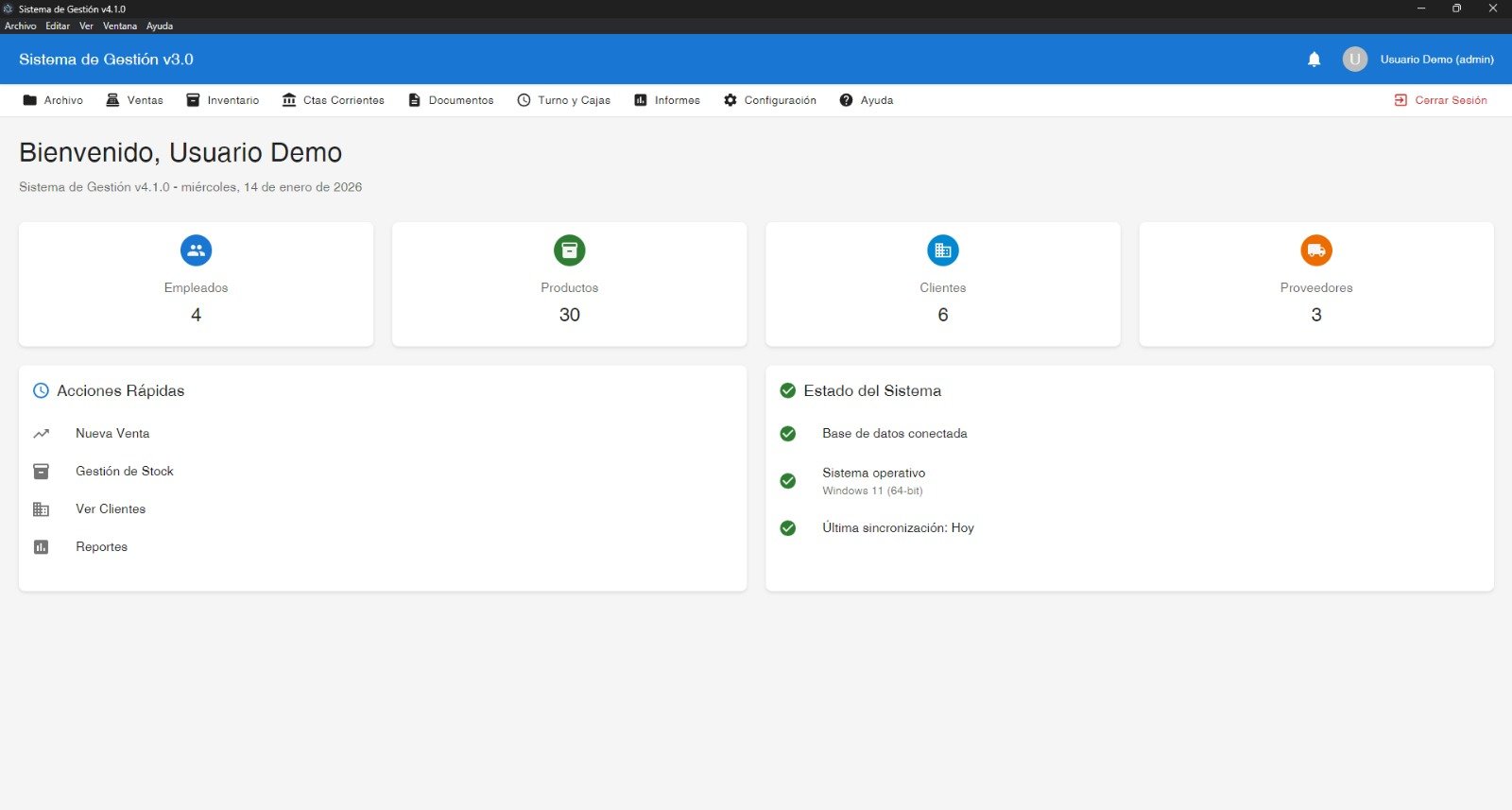Open the Ventana menu
The width and height of the screenshot is (1512, 810).
point(120,26)
